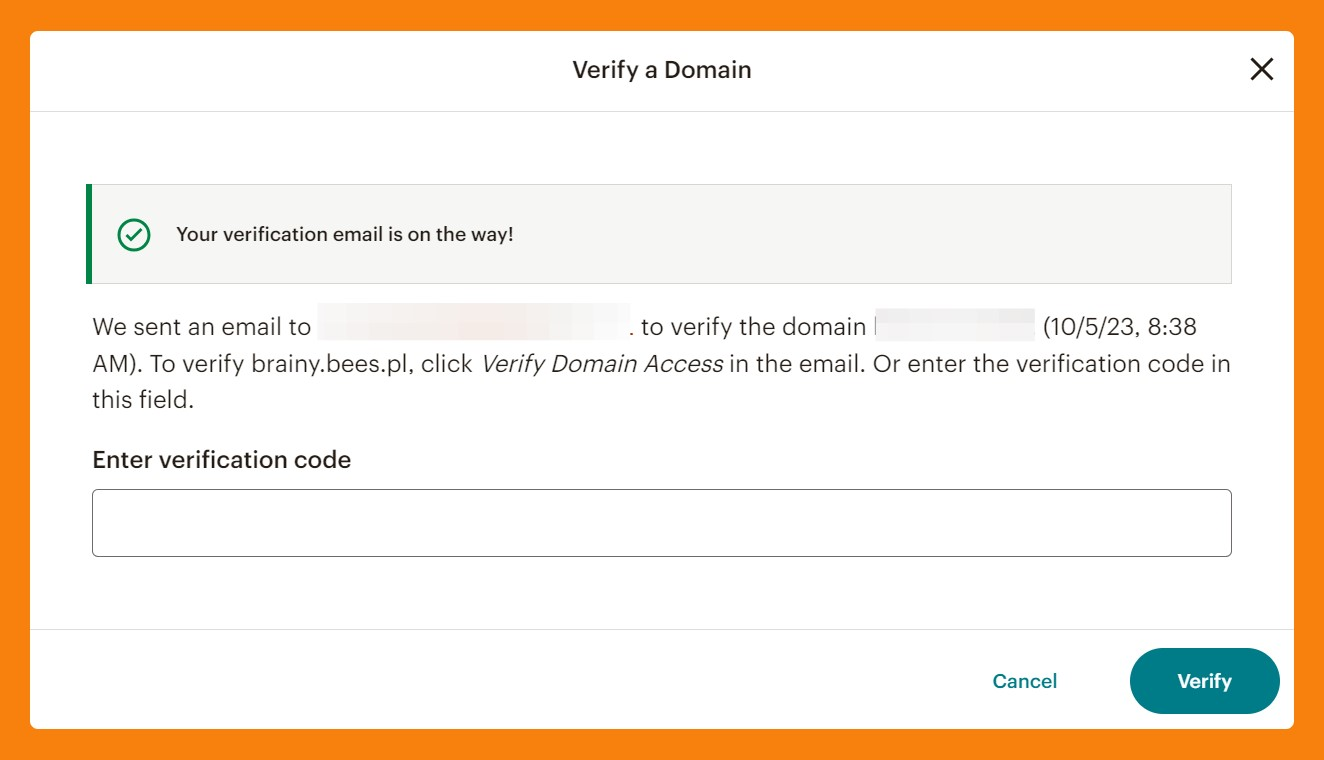The height and width of the screenshot is (760, 1324).
Task: Click the green success checkmark icon
Action: pos(134,235)
